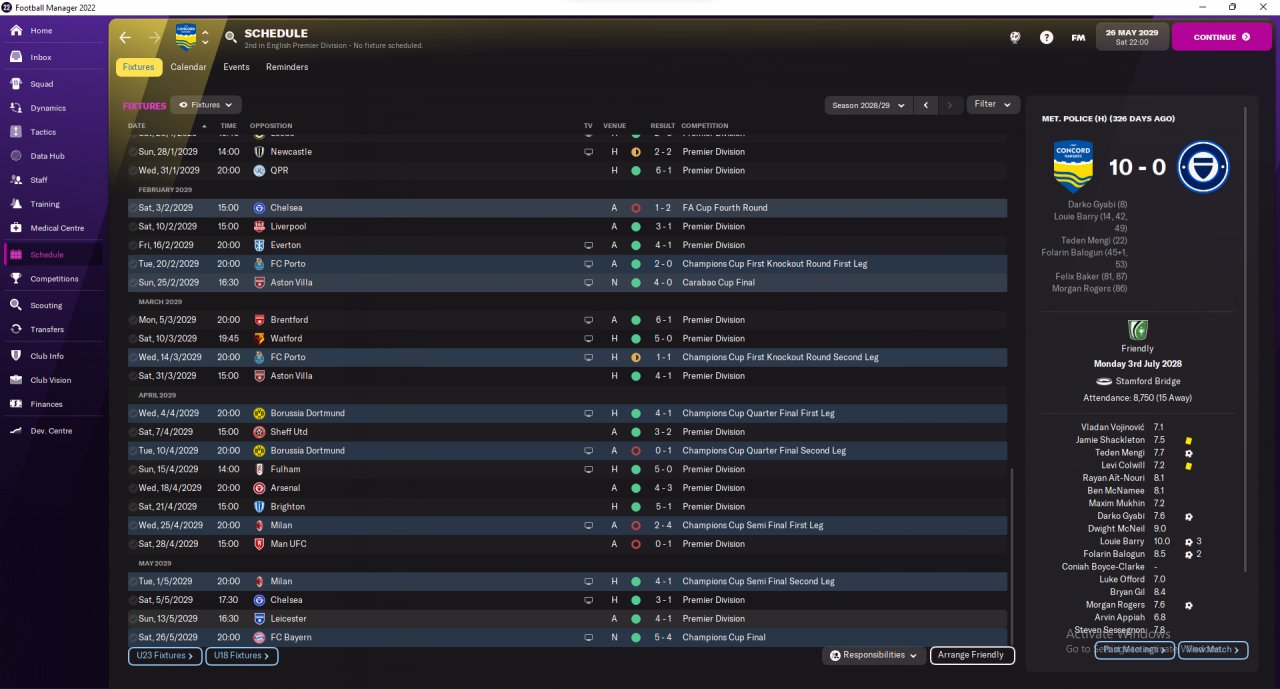
Task: Go to the Squad screen
Action: [54, 84]
